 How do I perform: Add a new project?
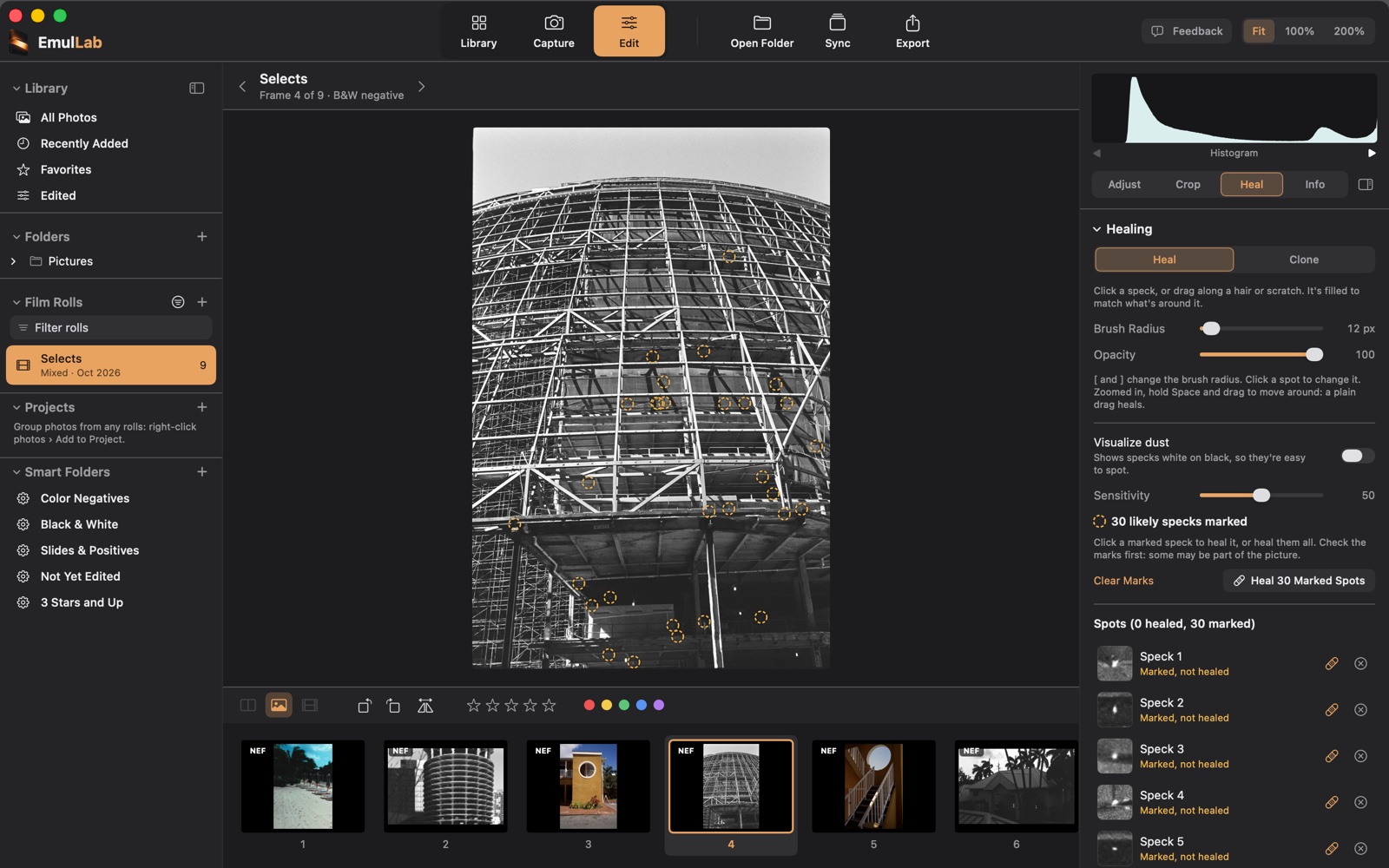[202, 407]
